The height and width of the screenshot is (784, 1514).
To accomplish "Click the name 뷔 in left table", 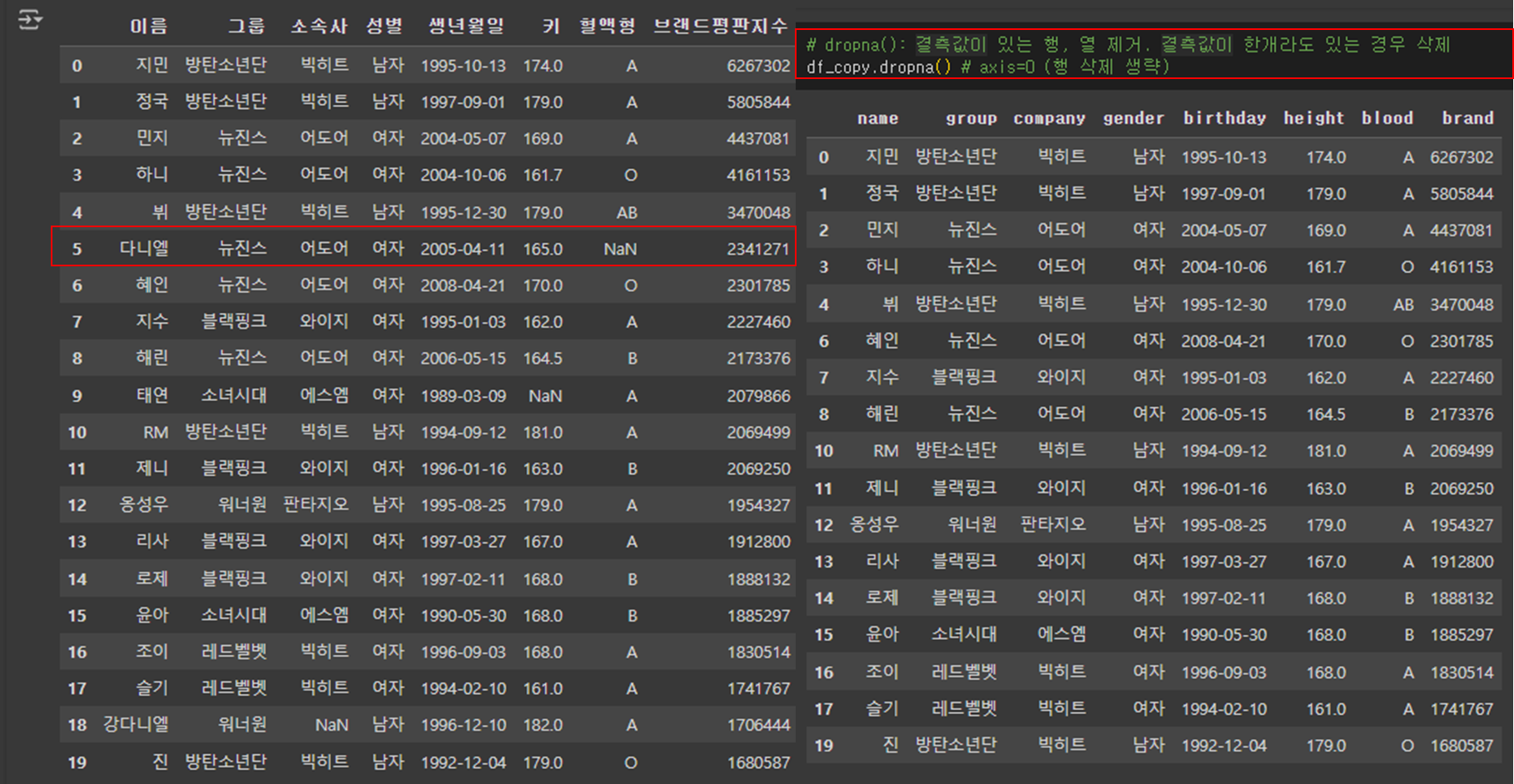I will click(161, 211).
